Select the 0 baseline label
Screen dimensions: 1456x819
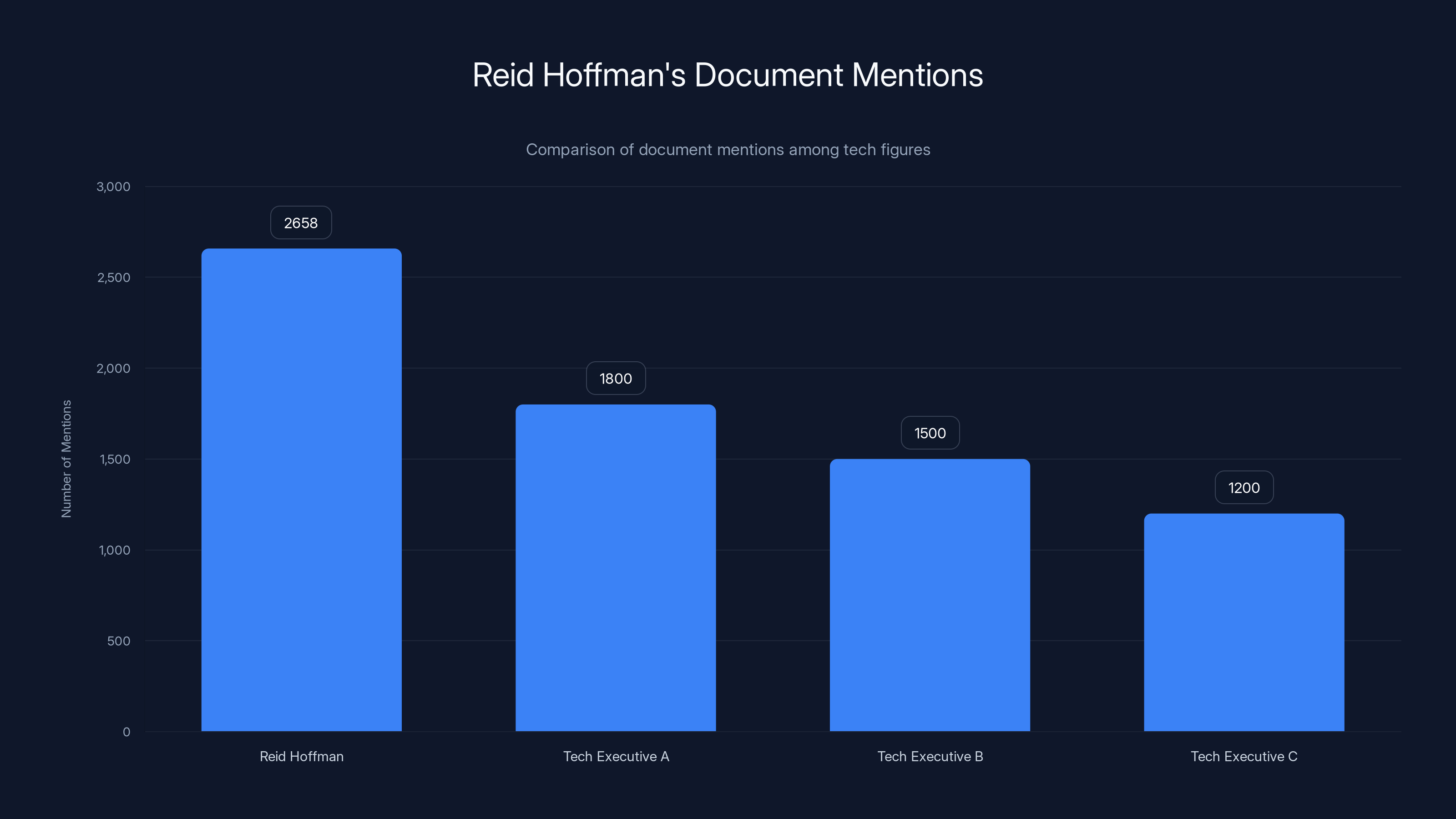click(126, 732)
